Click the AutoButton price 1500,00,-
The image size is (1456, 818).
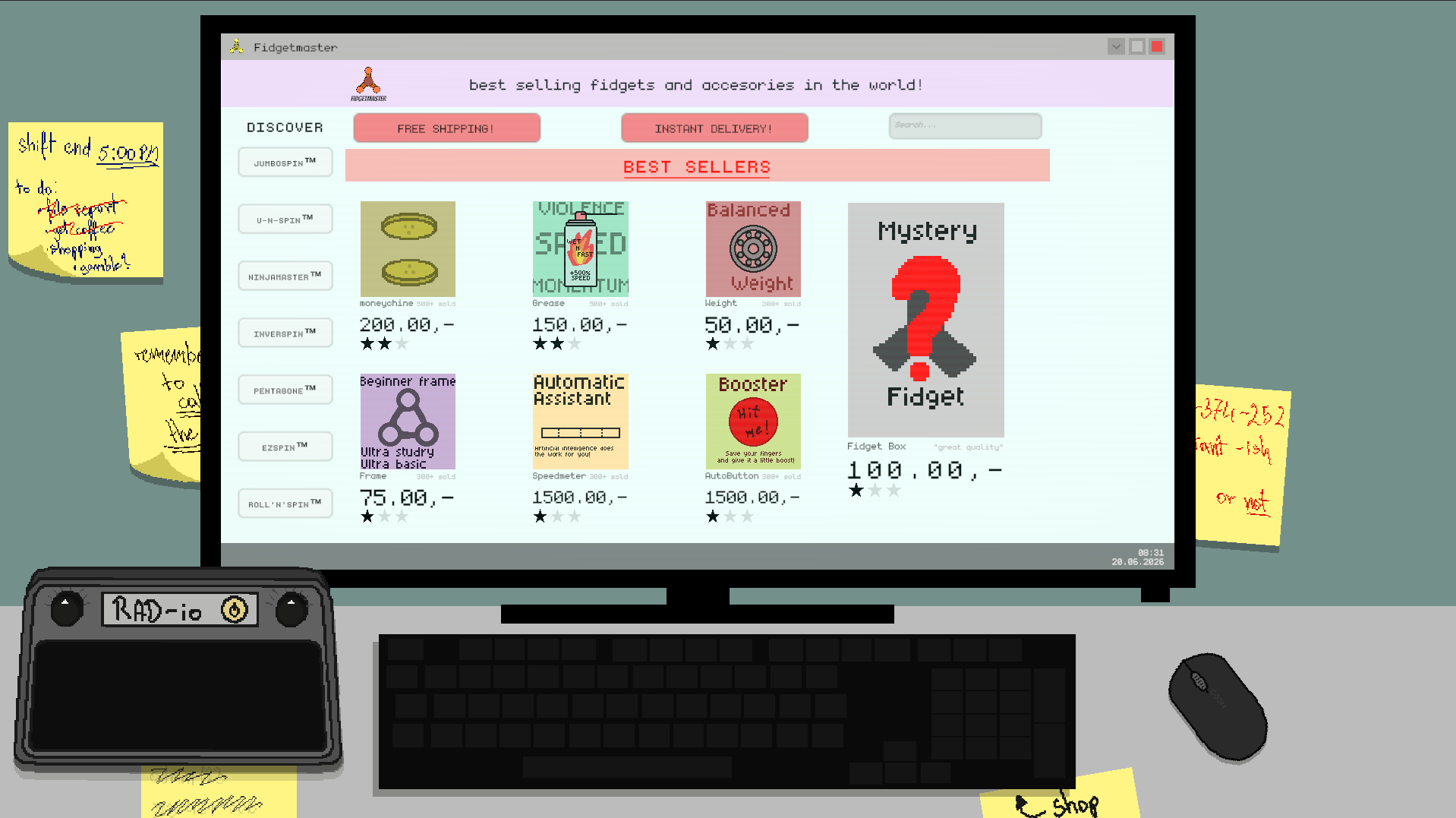[752, 497]
